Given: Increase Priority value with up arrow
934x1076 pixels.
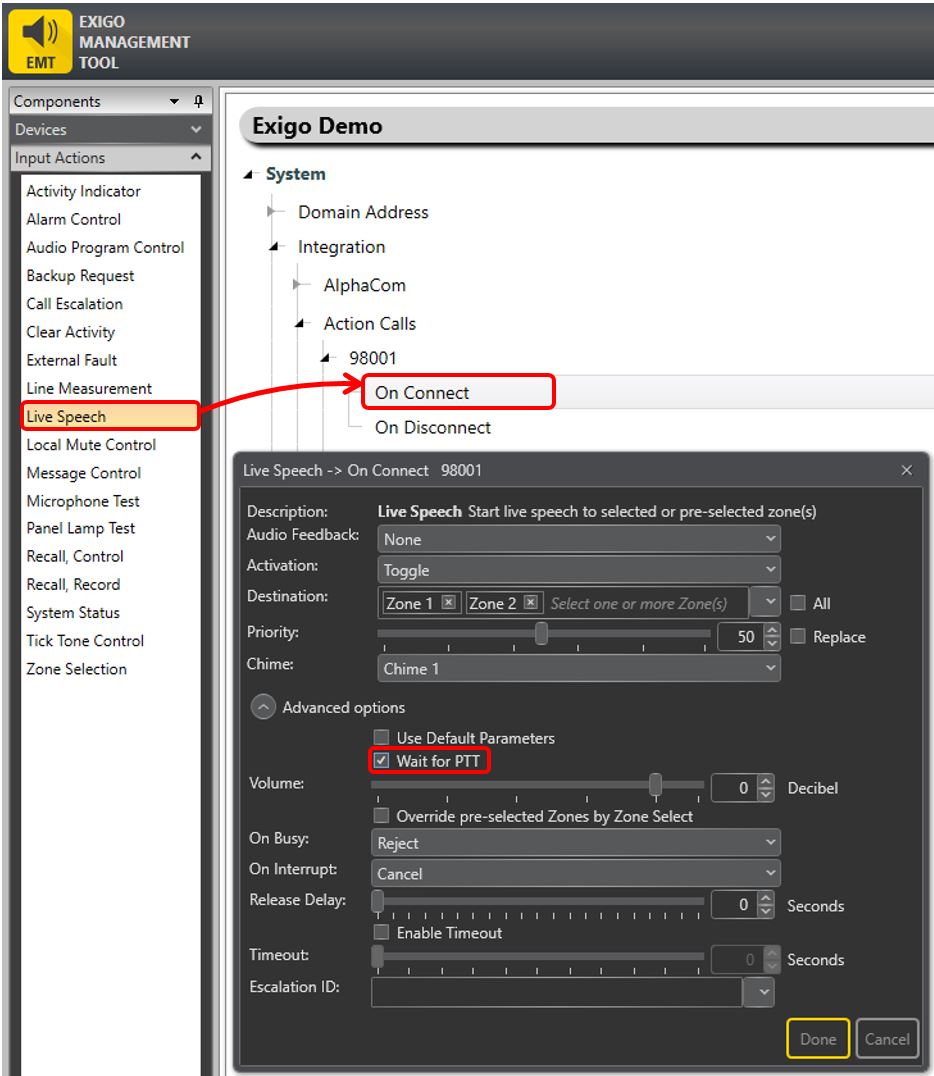Looking at the screenshot, I should click(x=772, y=630).
